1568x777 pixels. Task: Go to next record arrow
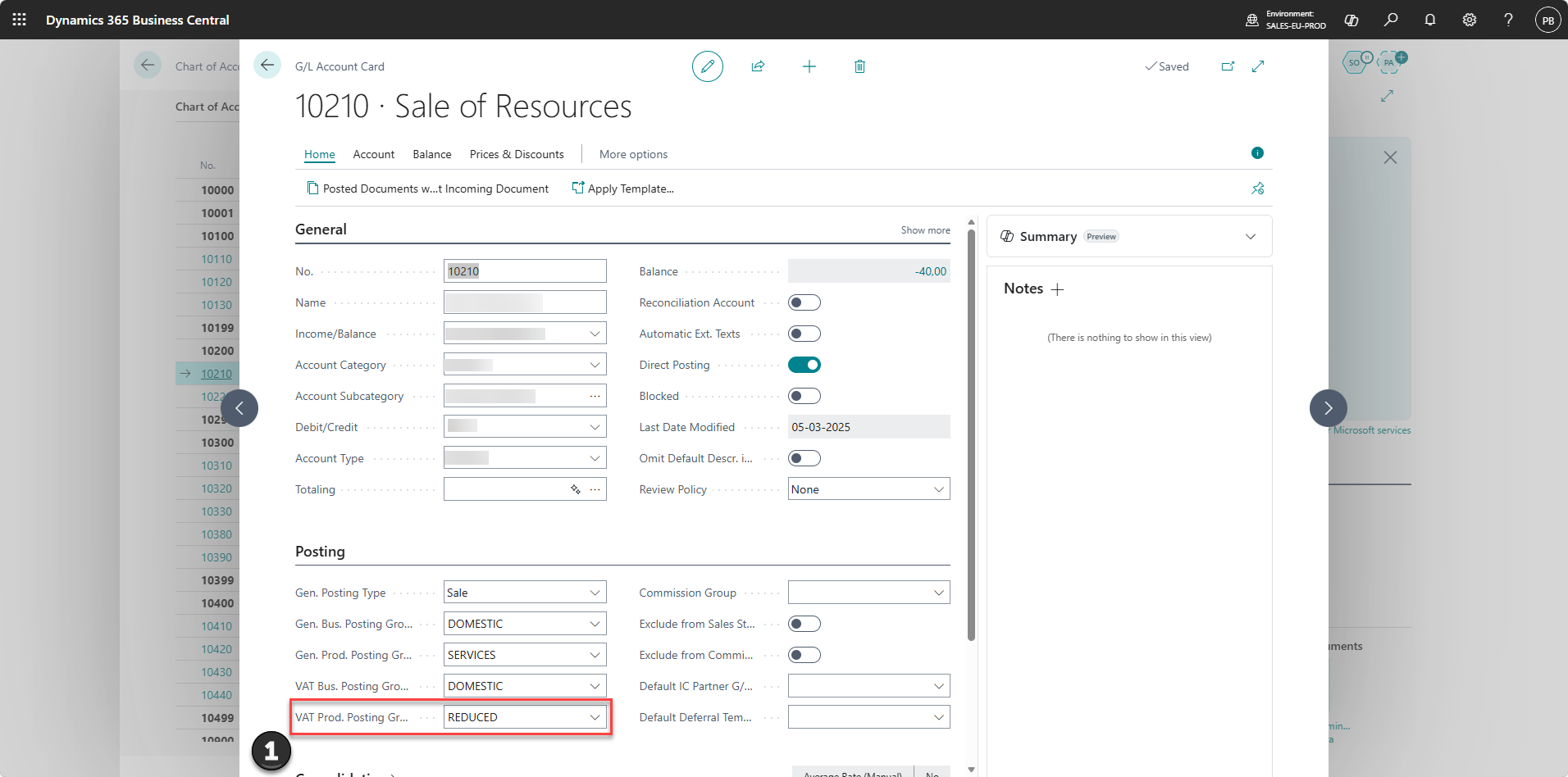coord(1329,408)
